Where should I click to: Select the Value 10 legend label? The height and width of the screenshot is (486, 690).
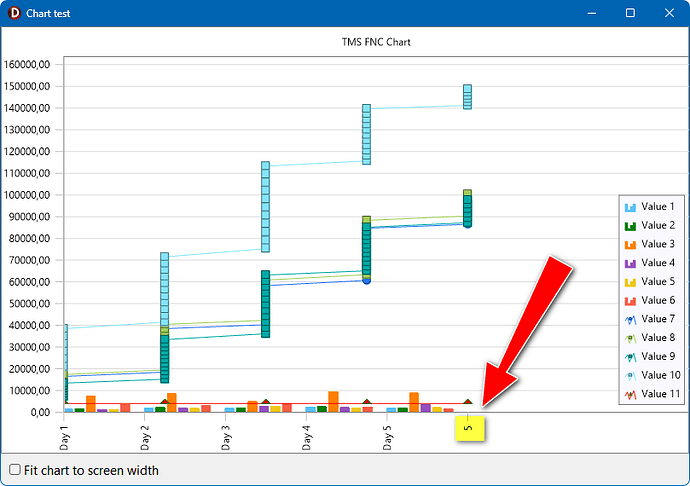tap(661, 375)
